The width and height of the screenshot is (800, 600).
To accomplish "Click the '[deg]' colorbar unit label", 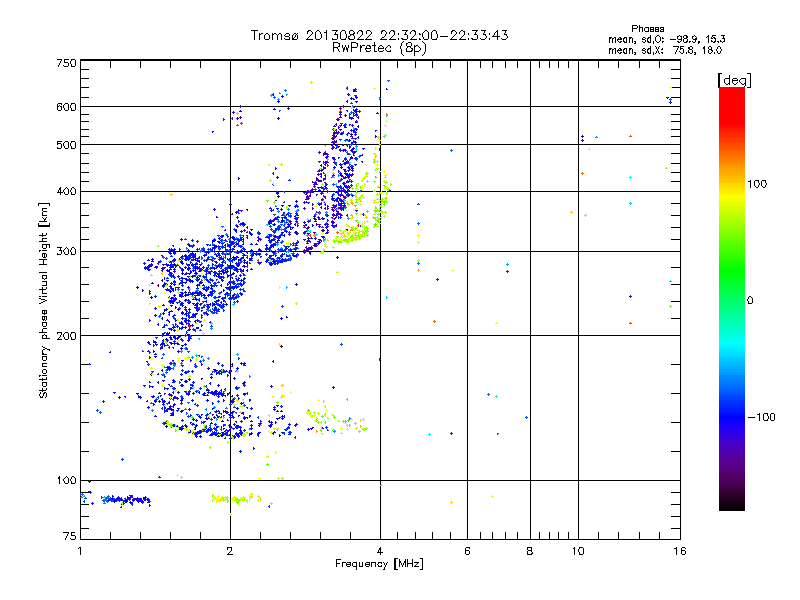I will (734, 80).
